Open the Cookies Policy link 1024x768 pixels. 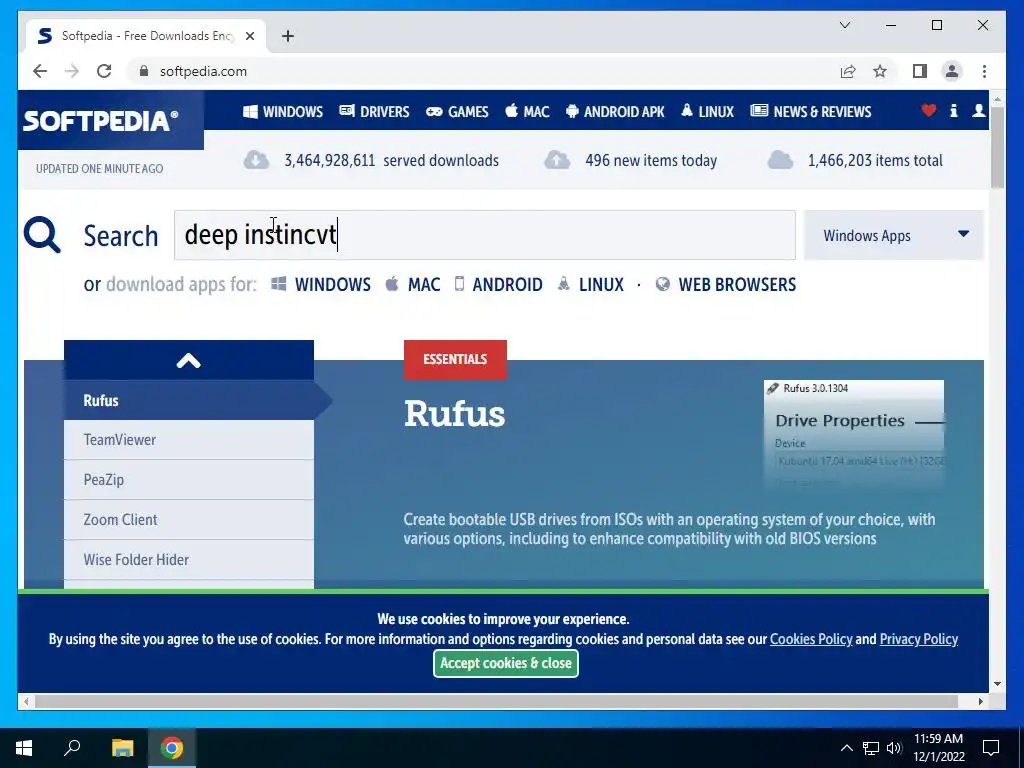pyautogui.click(x=811, y=639)
